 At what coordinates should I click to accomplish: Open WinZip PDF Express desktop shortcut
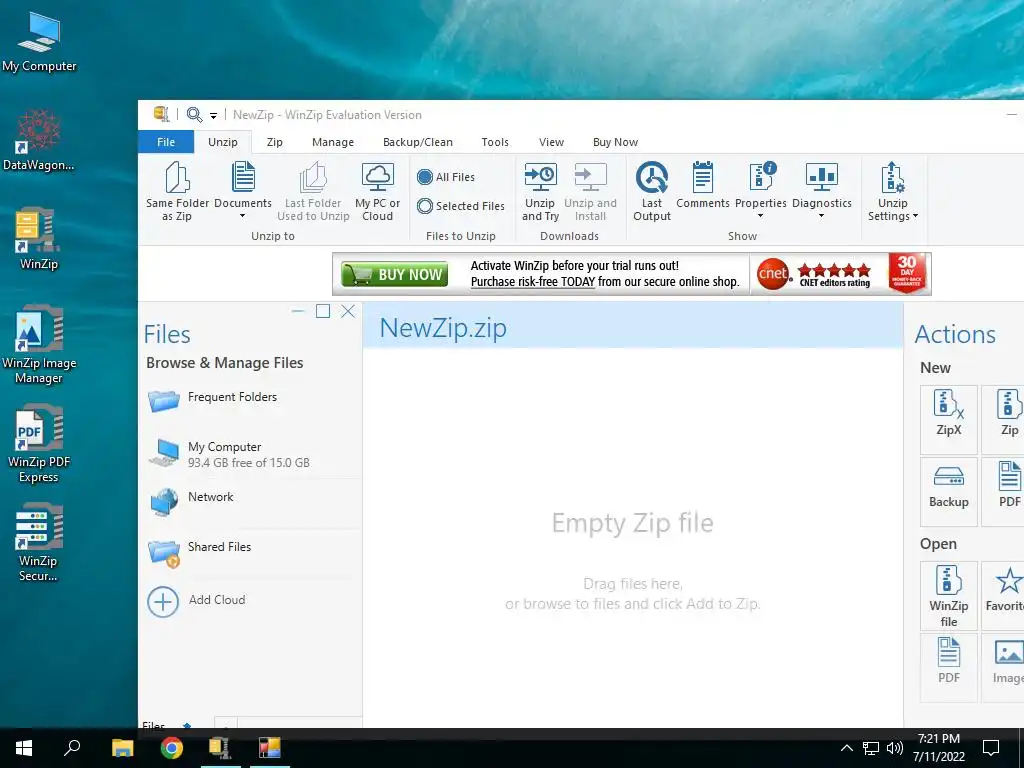(x=39, y=443)
